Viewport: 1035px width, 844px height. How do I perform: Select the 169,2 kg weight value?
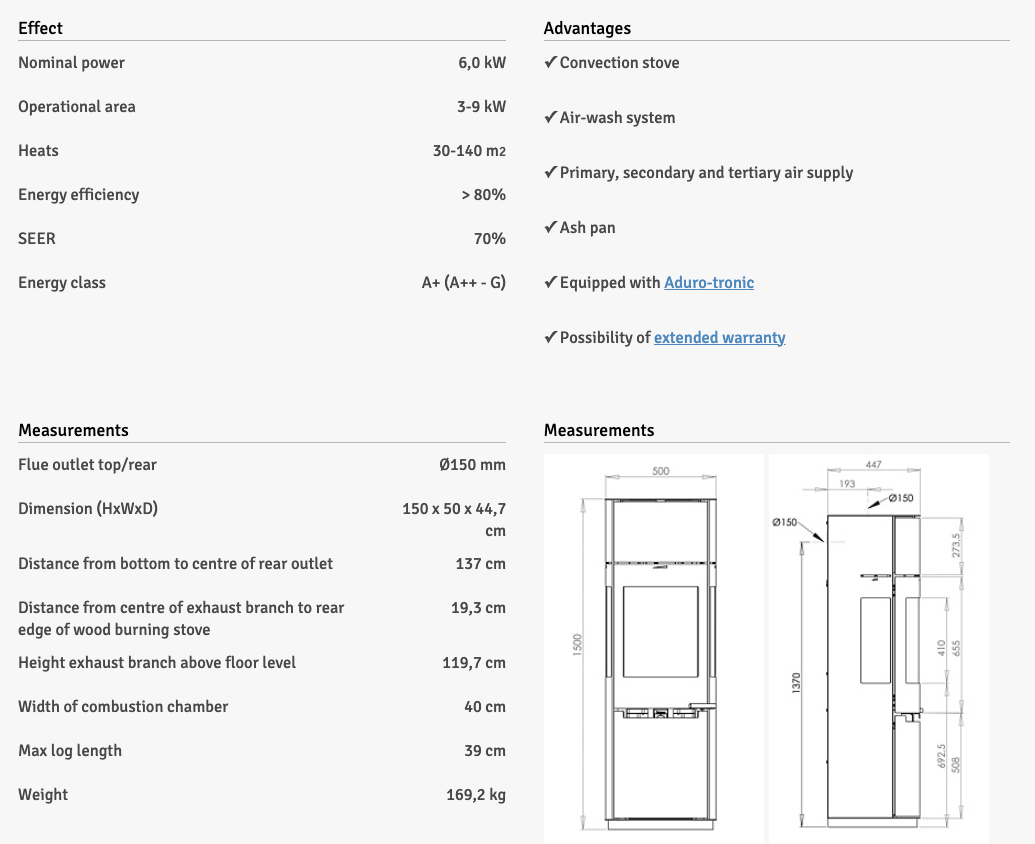tap(475, 795)
